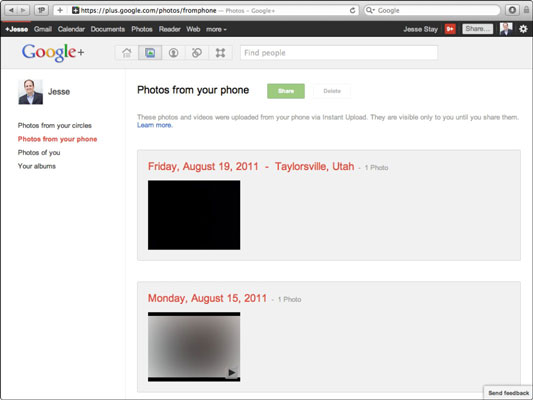The width and height of the screenshot is (533, 400).
Task: Open the 1P password manager button
Action: [41, 10]
